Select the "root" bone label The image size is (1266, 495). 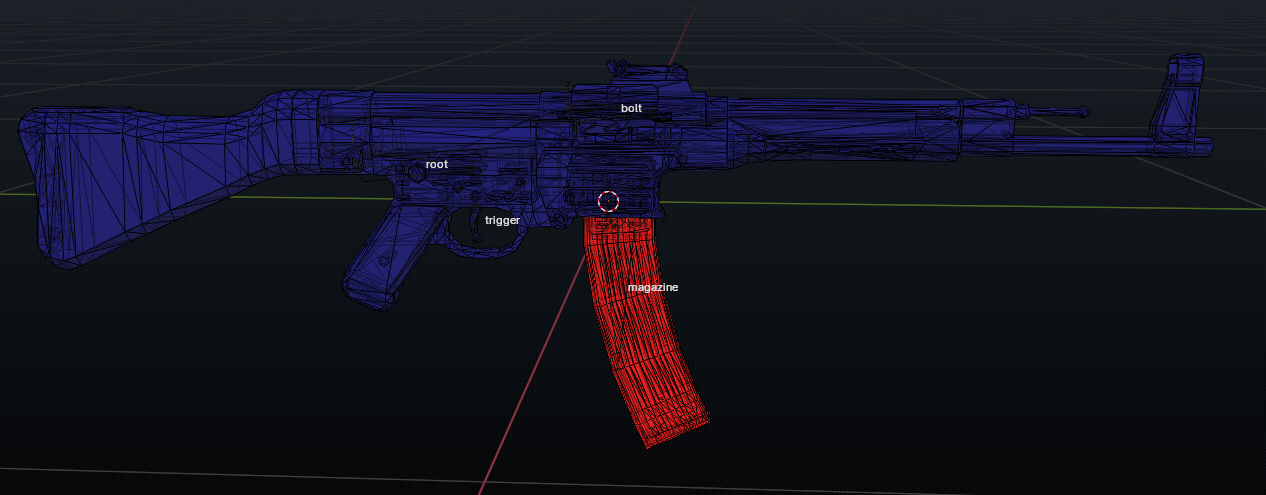[x=437, y=164]
